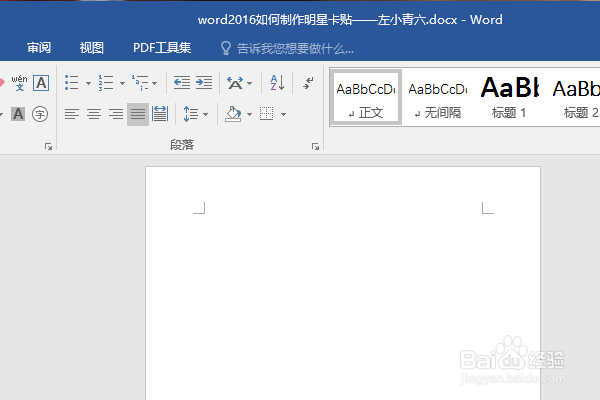Viewport: 600px width, 400px height.
Task: Center align the text
Action: click(x=94, y=114)
